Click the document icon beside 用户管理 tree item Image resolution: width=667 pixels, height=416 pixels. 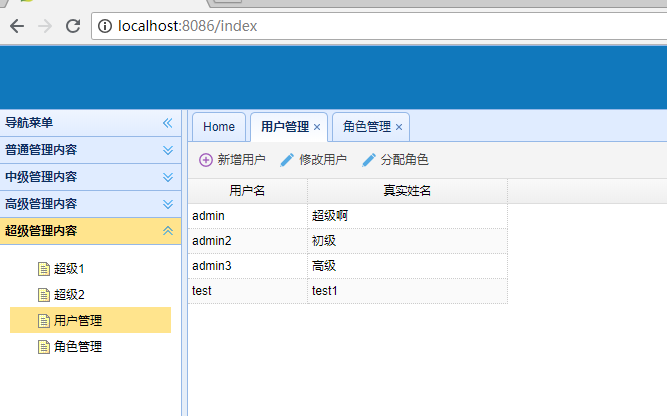coord(44,321)
